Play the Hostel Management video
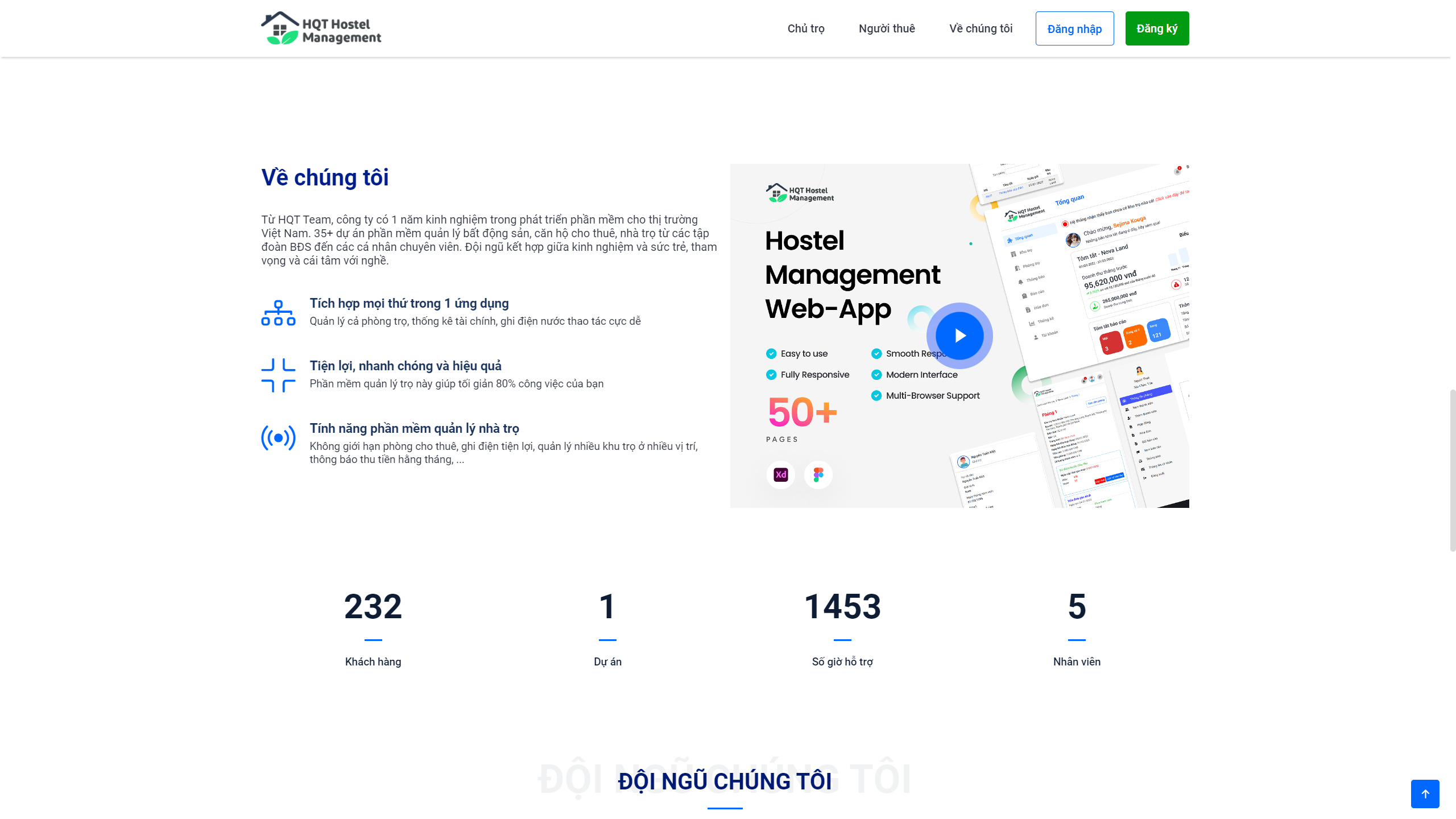Screen dimensions: 1456x819 pos(959,336)
